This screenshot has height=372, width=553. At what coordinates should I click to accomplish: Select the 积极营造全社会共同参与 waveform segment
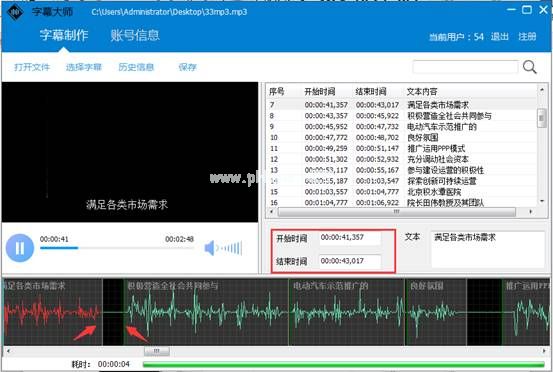pyautogui.click(x=206, y=312)
